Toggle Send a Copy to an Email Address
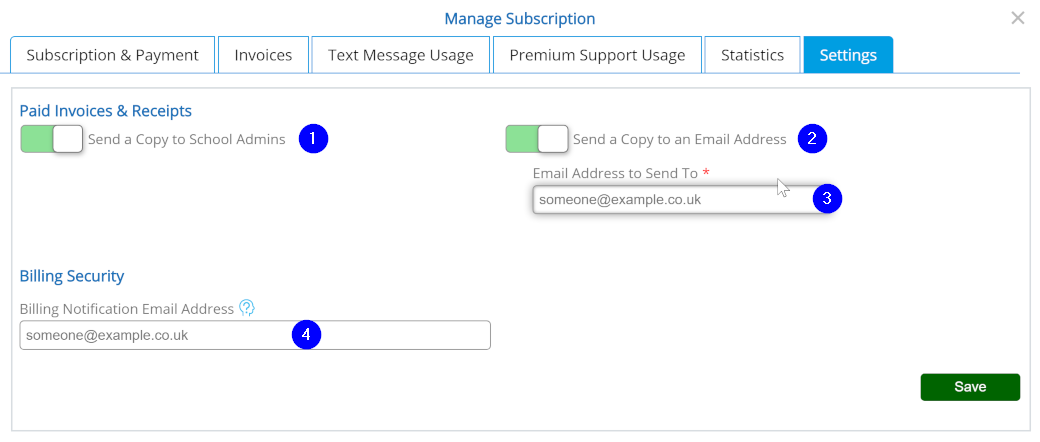 [537, 139]
